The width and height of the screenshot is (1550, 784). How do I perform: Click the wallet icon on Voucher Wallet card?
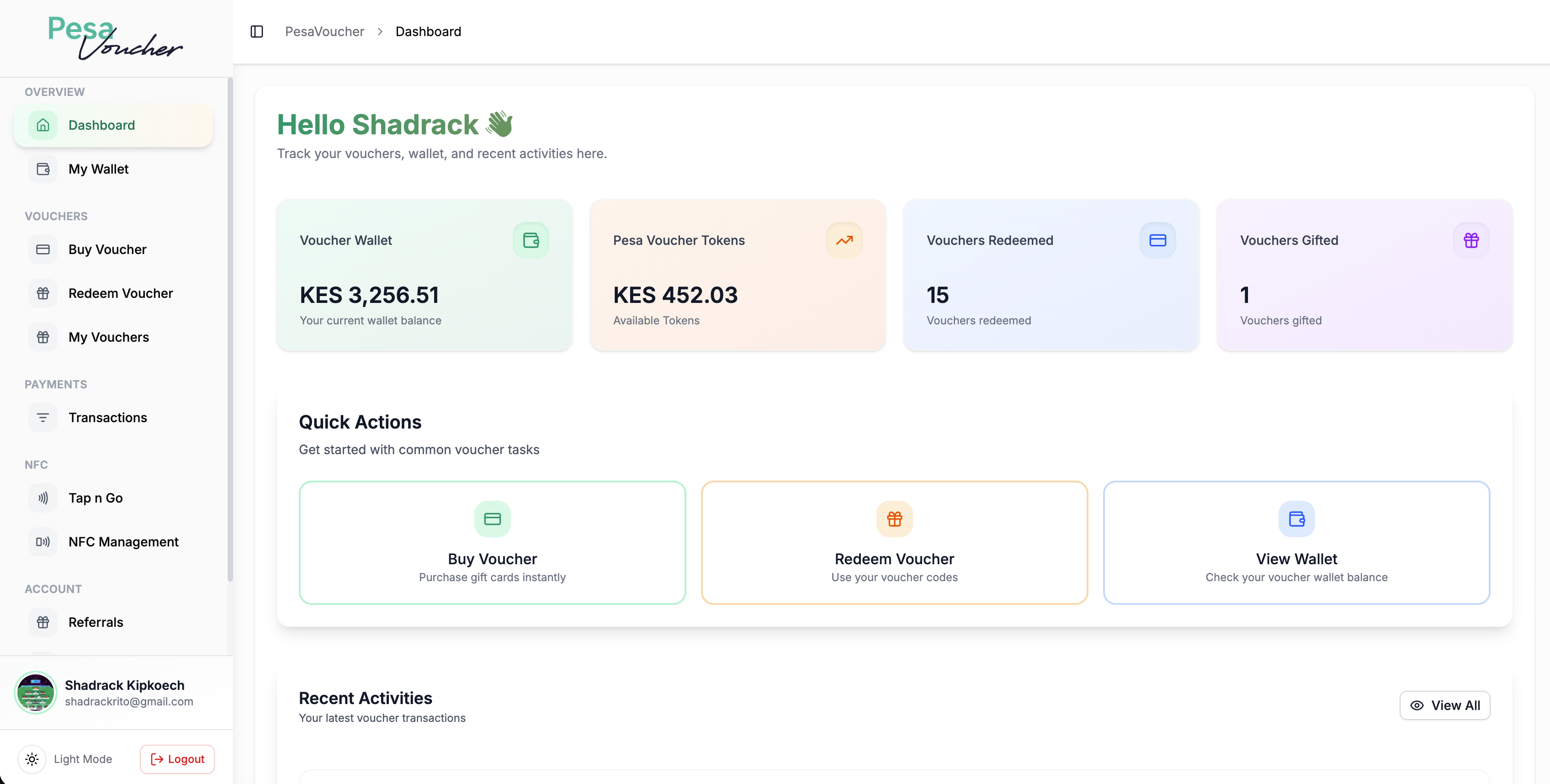tap(531, 240)
